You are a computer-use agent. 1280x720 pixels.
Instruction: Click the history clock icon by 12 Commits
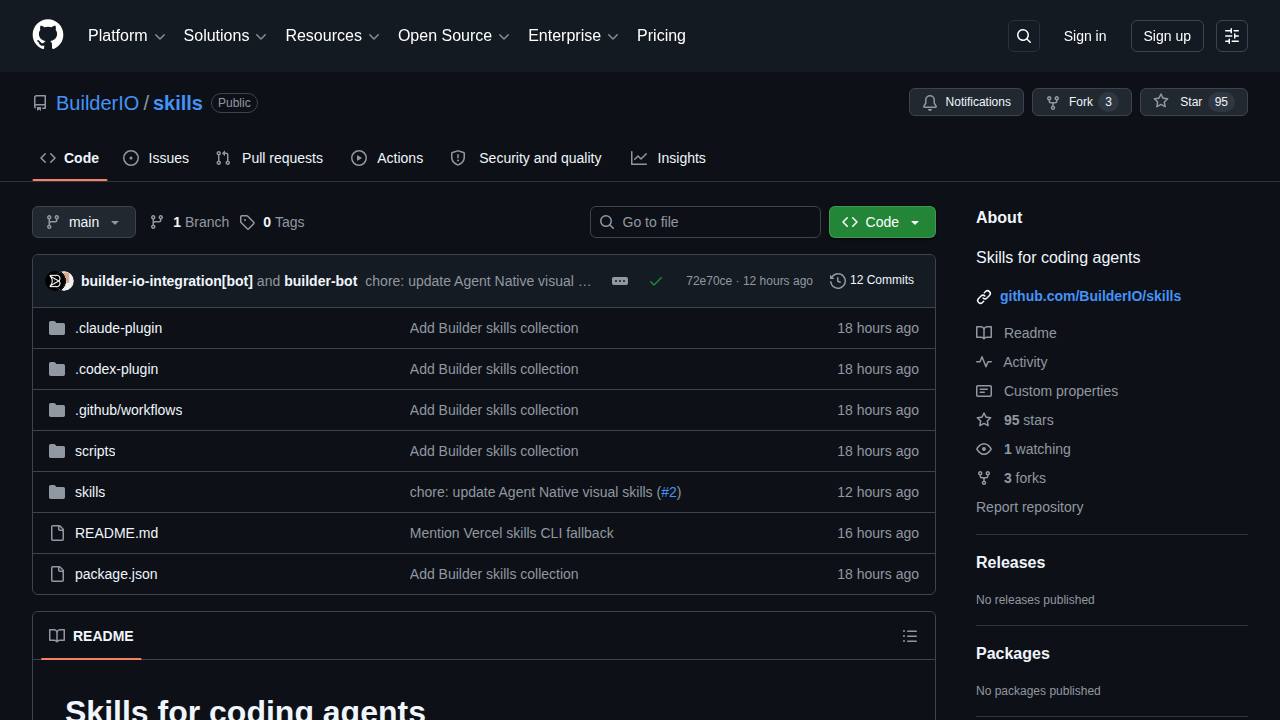pyautogui.click(x=838, y=281)
